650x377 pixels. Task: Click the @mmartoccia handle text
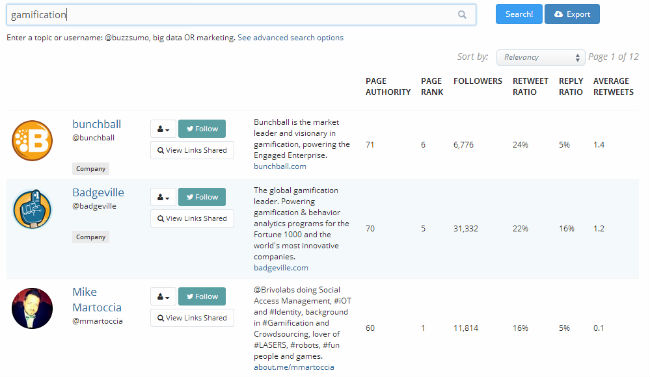click(x=97, y=321)
